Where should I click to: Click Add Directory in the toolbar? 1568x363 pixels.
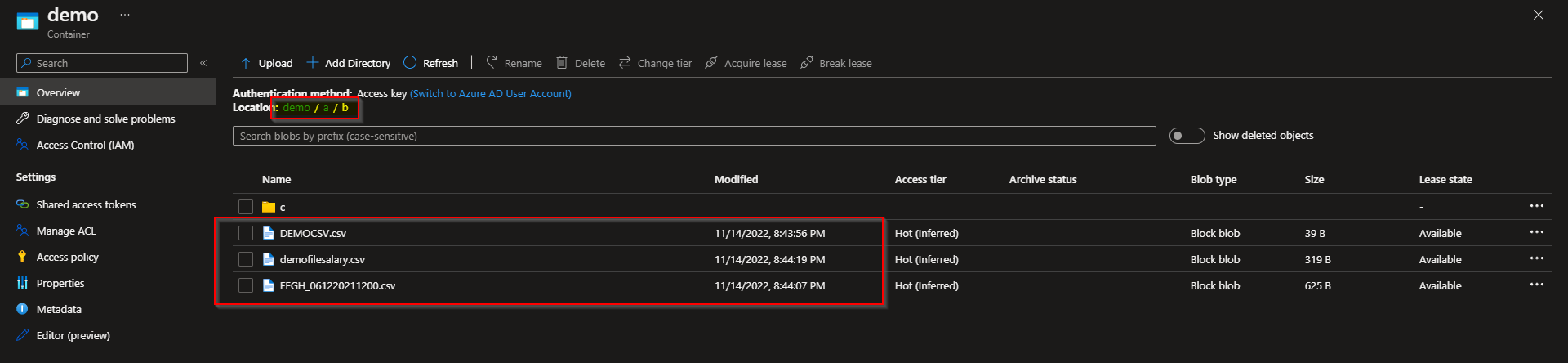tap(349, 63)
